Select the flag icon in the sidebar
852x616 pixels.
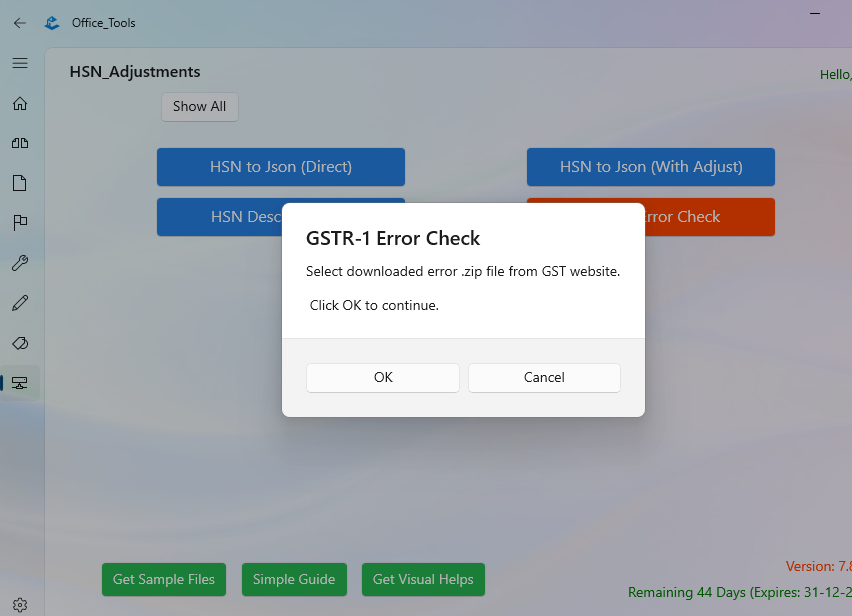coord(19,222)
